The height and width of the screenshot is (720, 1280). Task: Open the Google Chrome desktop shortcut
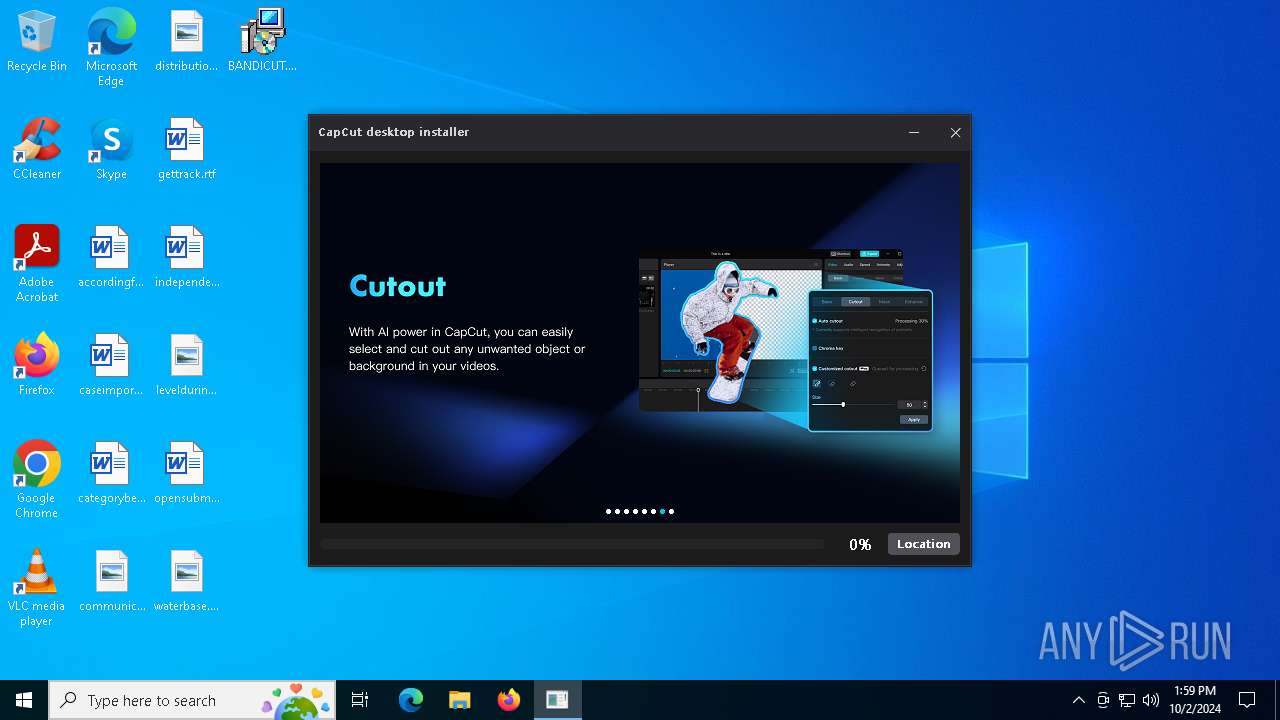[x=37, y=479]
